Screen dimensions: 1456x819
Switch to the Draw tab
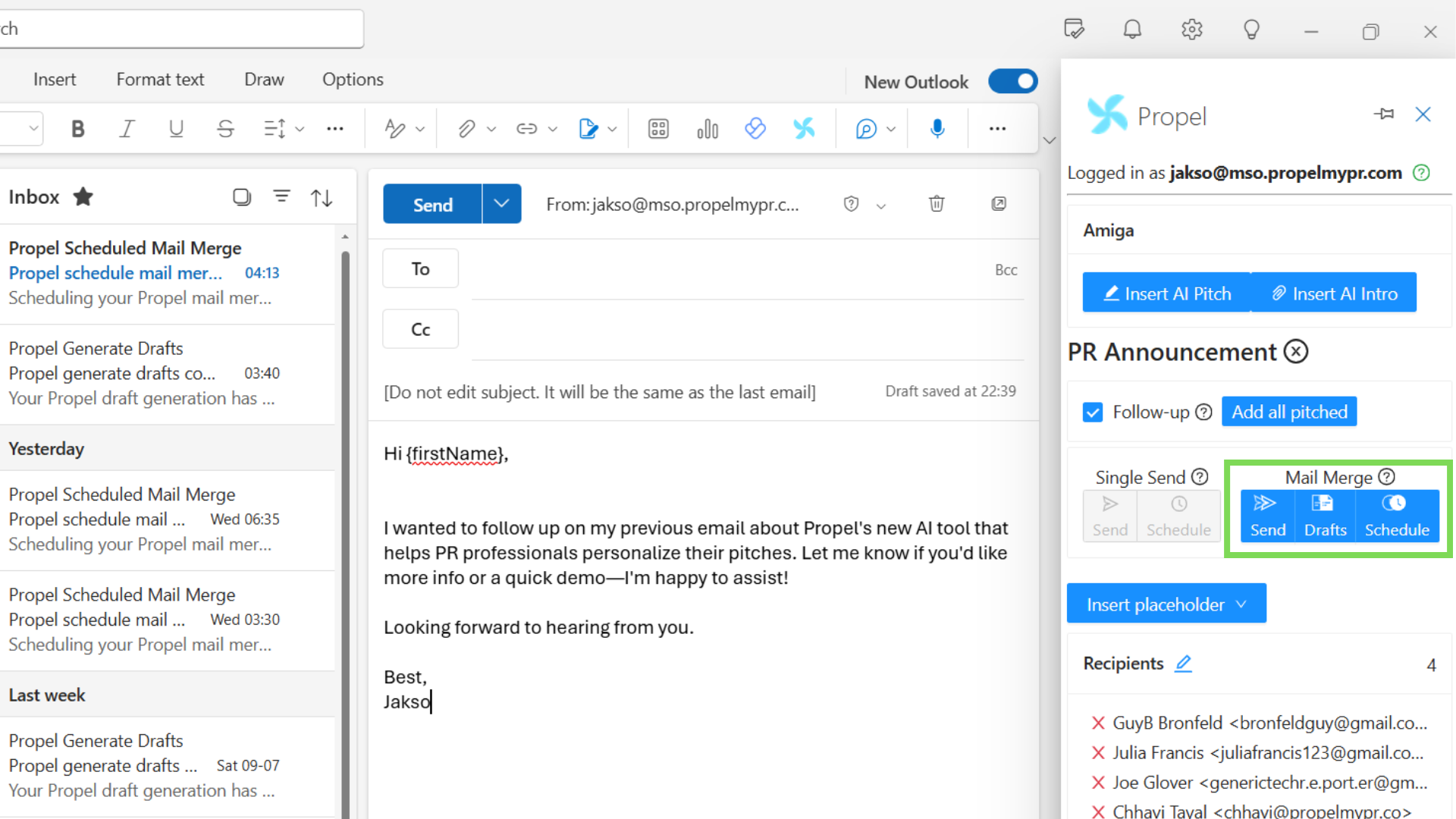[x=264, y=80]
